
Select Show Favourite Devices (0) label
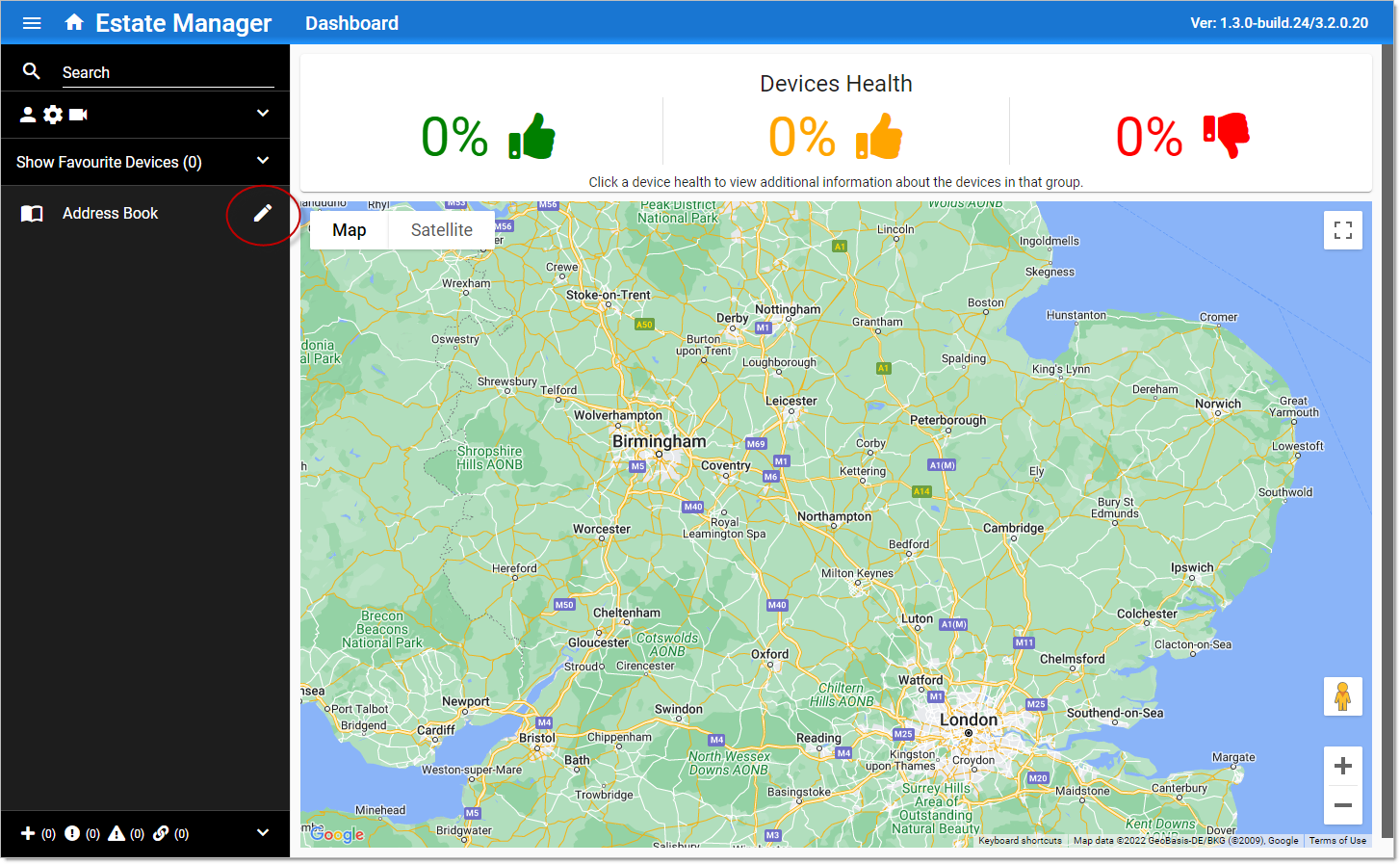[109, 162]
